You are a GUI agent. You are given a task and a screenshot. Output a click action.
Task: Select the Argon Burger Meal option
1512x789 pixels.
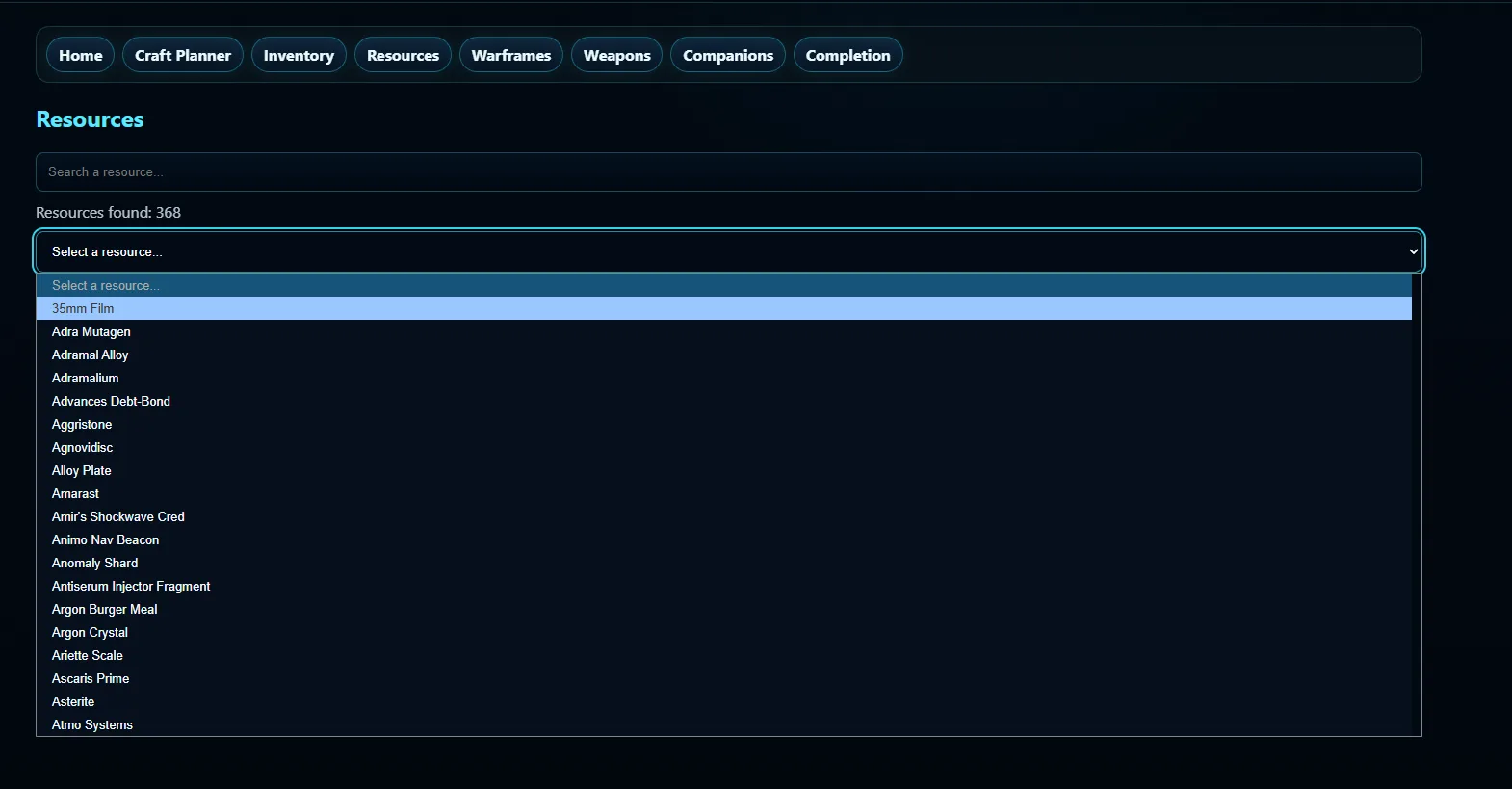724,609
